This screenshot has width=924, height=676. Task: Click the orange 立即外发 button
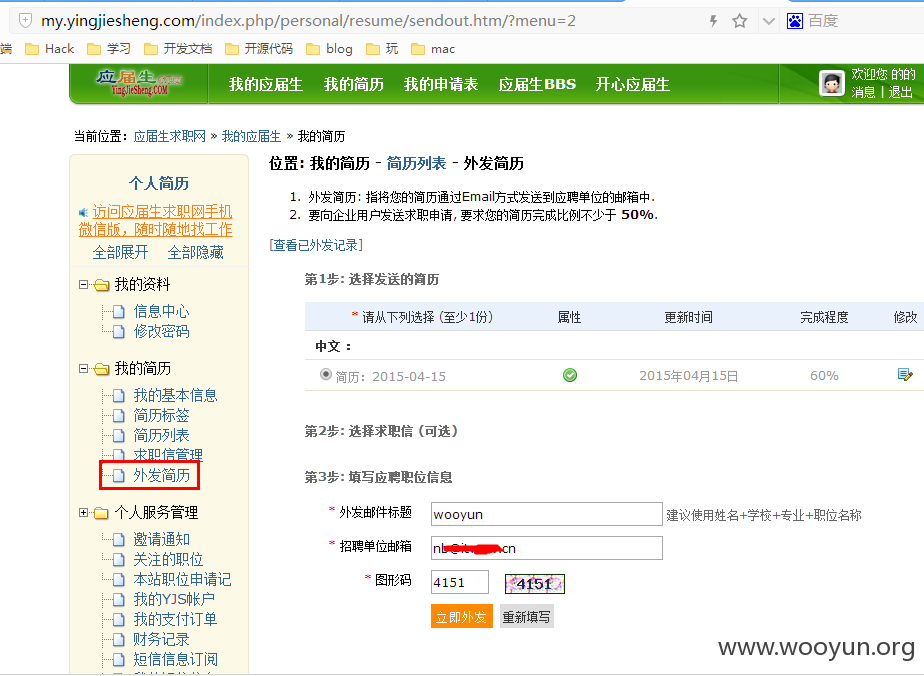pyautogui.click(x=461, y=616)
